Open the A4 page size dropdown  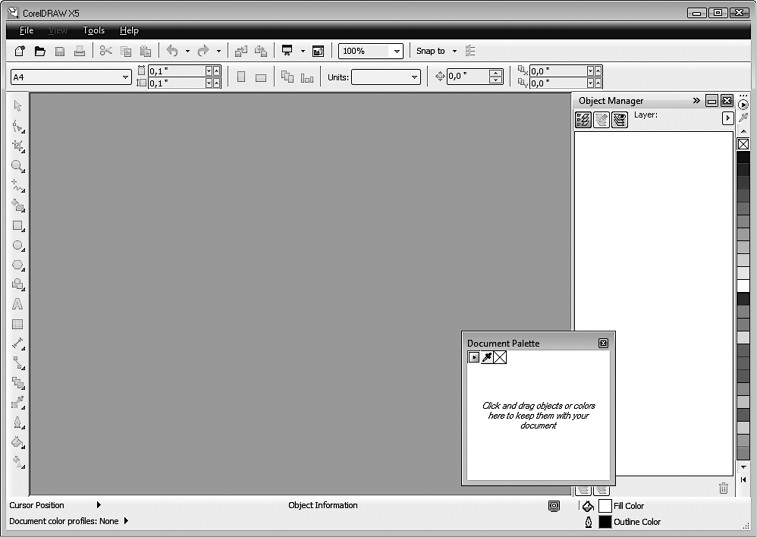pos(125,77)
